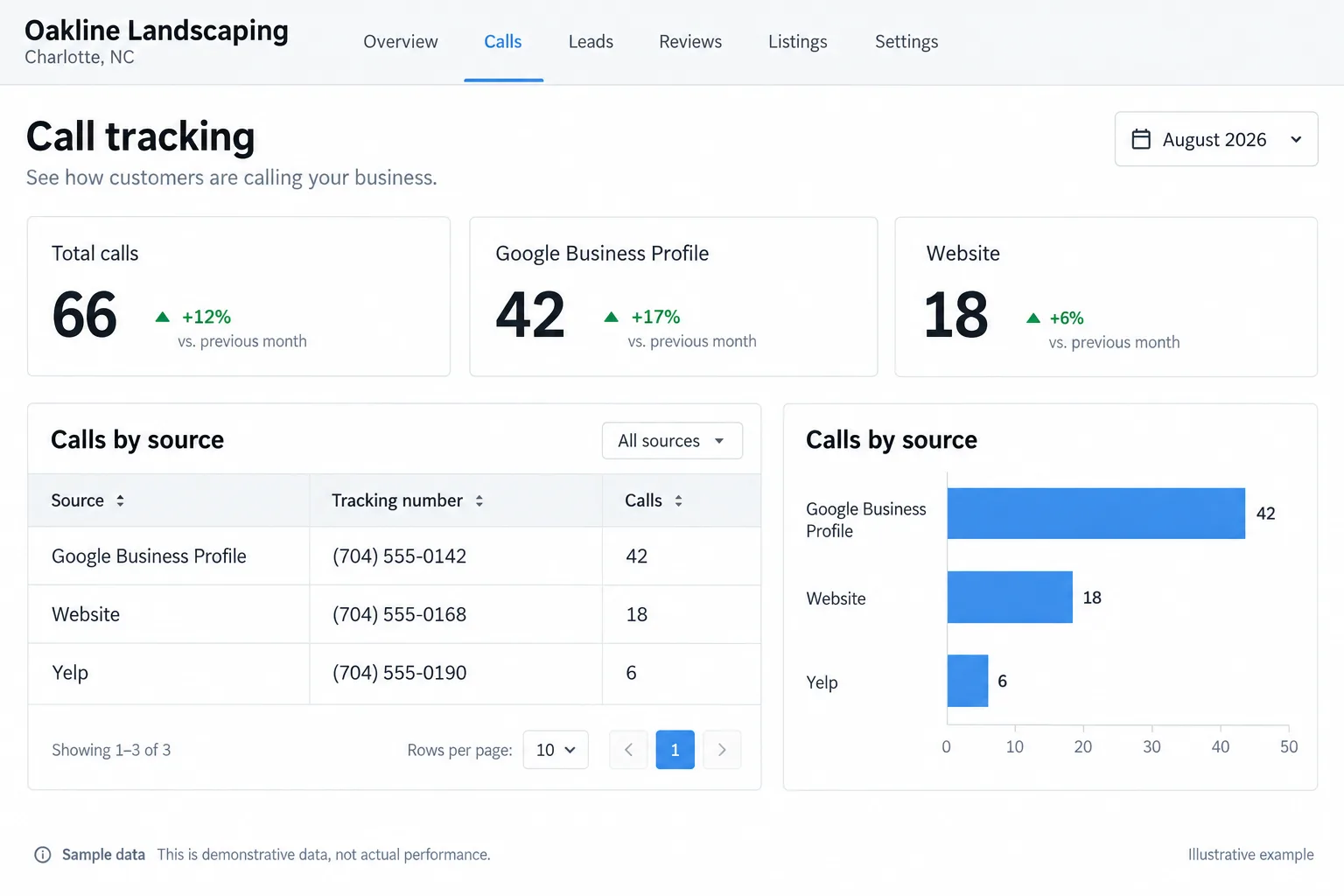Click the Source column header label

coord(78,500)
